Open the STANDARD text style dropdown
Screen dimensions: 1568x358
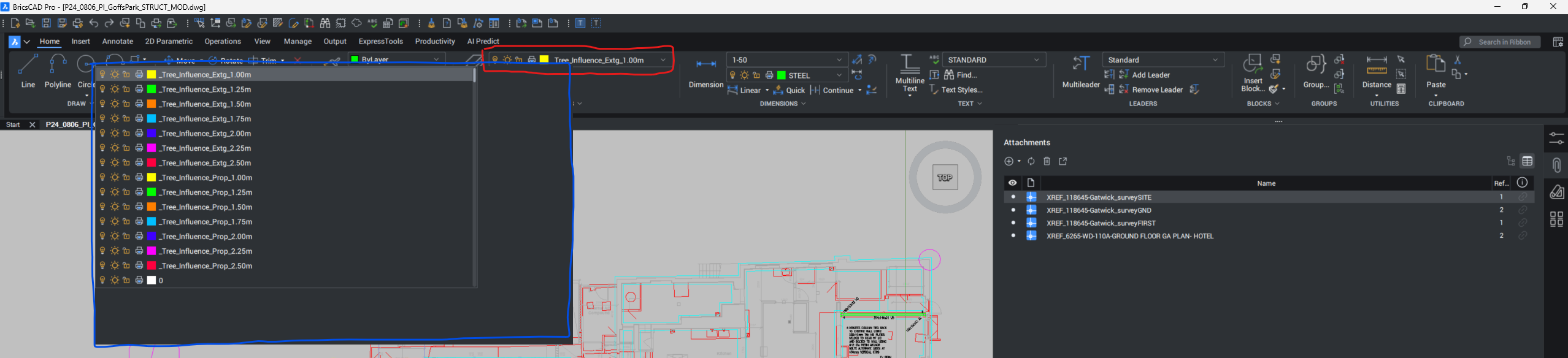pyautogui.click(x=1036, y=60)
